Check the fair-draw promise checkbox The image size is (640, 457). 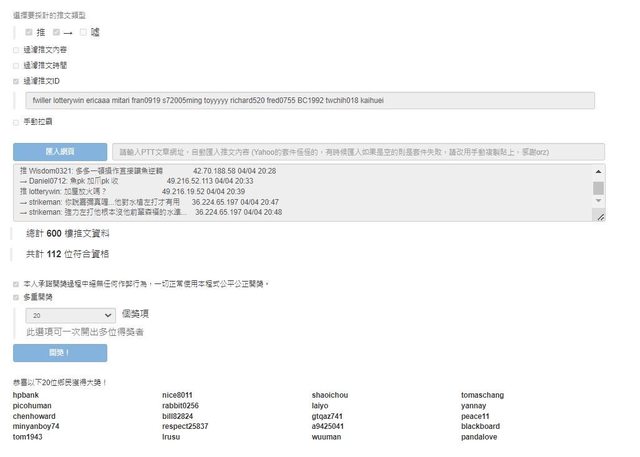pos(16,284)
